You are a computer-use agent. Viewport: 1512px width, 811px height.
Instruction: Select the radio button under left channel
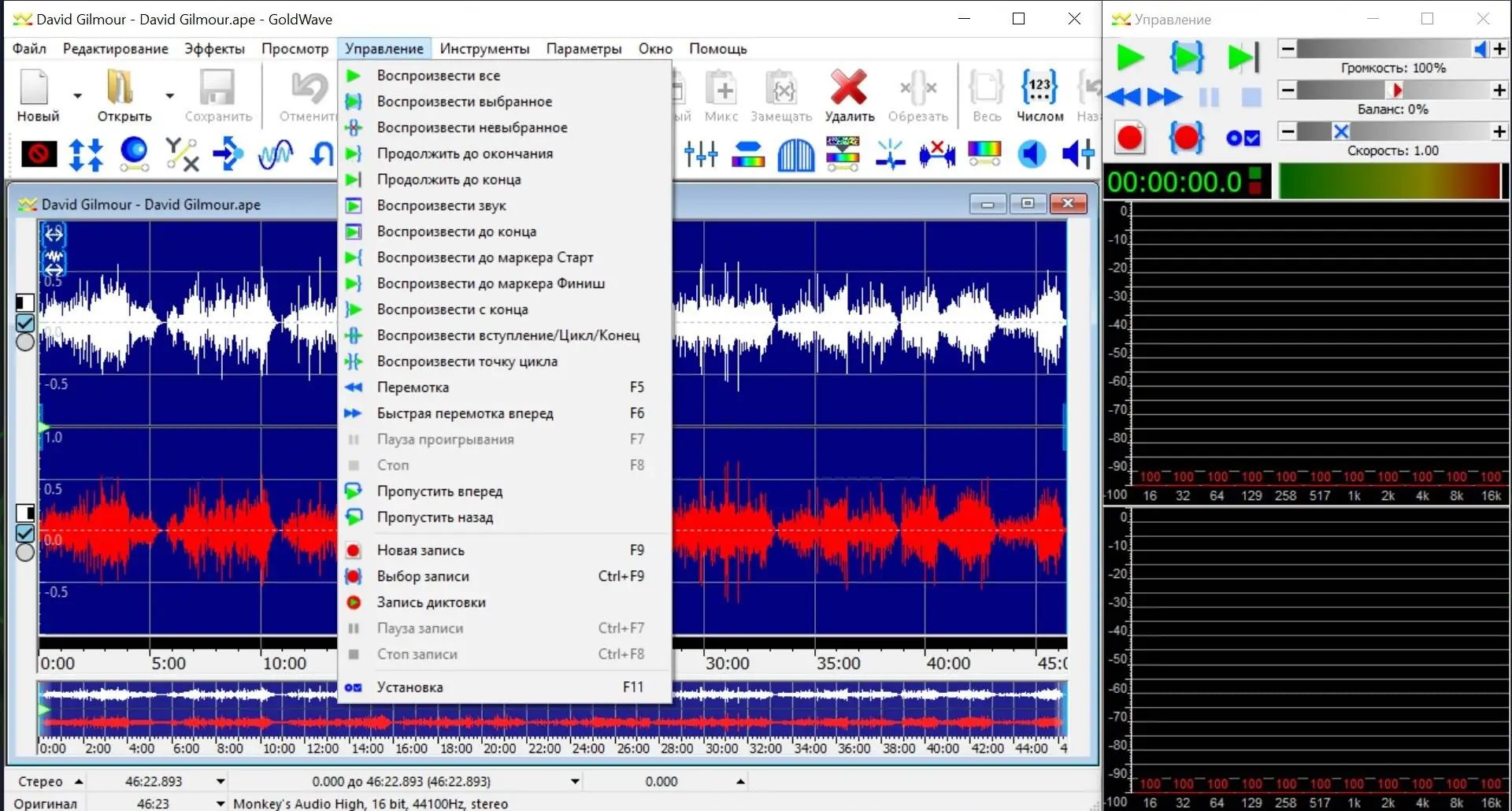point(25,343)
